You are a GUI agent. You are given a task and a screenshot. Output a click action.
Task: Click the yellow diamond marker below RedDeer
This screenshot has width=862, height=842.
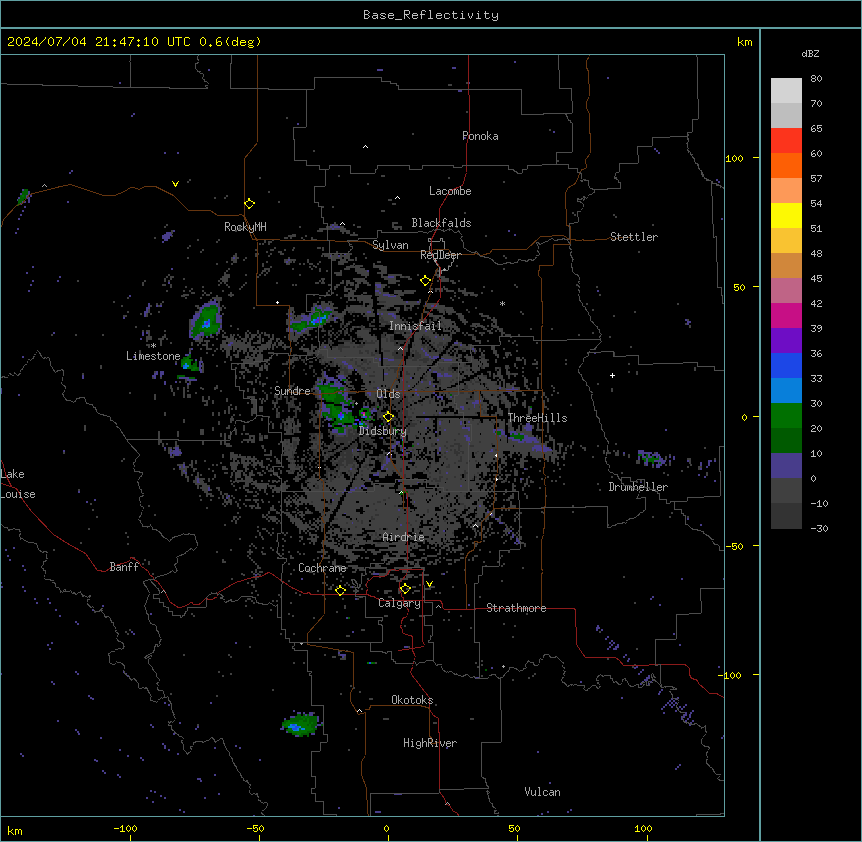tap(426, 281)
